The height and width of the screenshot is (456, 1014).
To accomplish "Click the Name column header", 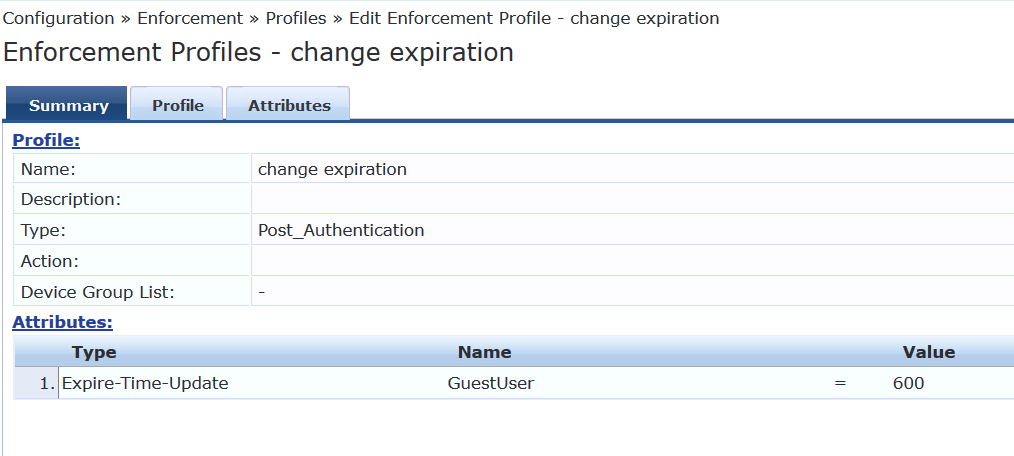I will click(484, 352).
